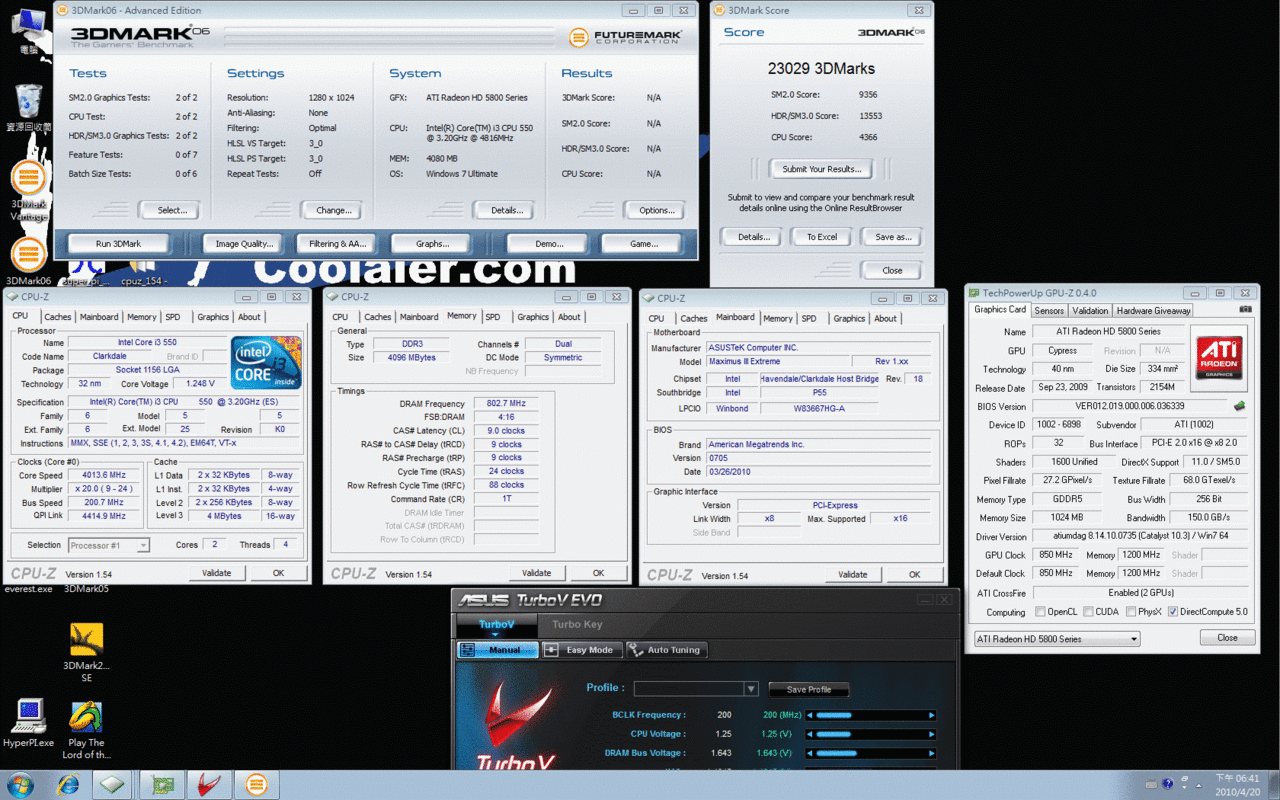Click the DRAM Frequency field in CPU-Z
This screenshot has height=800, width=1280.
point(506,403)
